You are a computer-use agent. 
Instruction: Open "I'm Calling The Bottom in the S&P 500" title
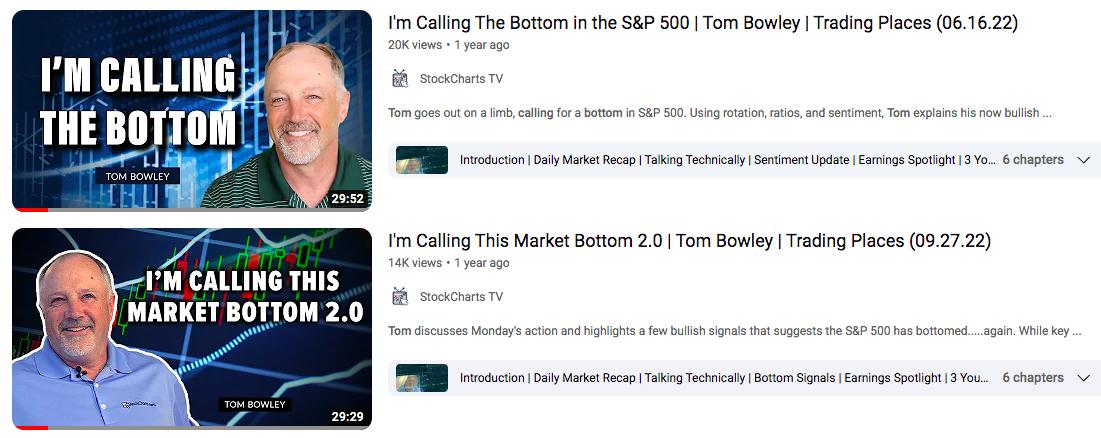(702, 23)
